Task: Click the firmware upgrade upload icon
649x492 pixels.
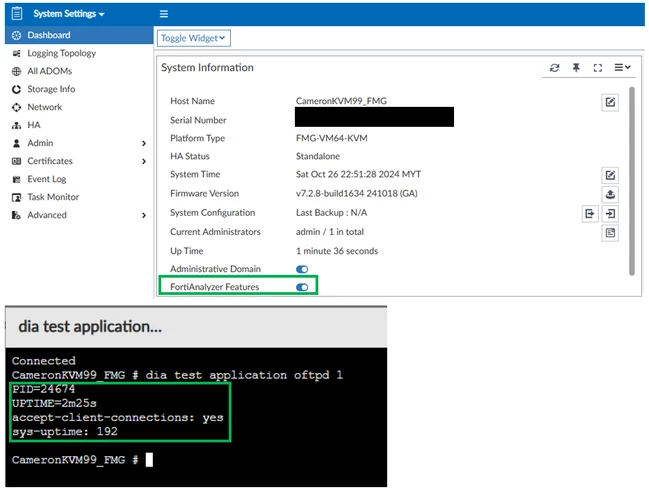Action: click(610, 194)
